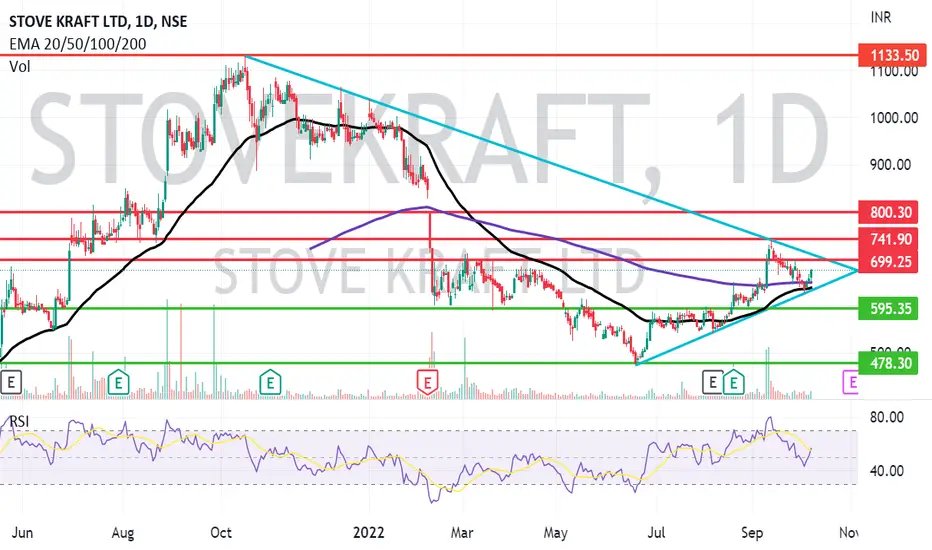
Task: Select the Mar label on time axis
Action: 462,532
